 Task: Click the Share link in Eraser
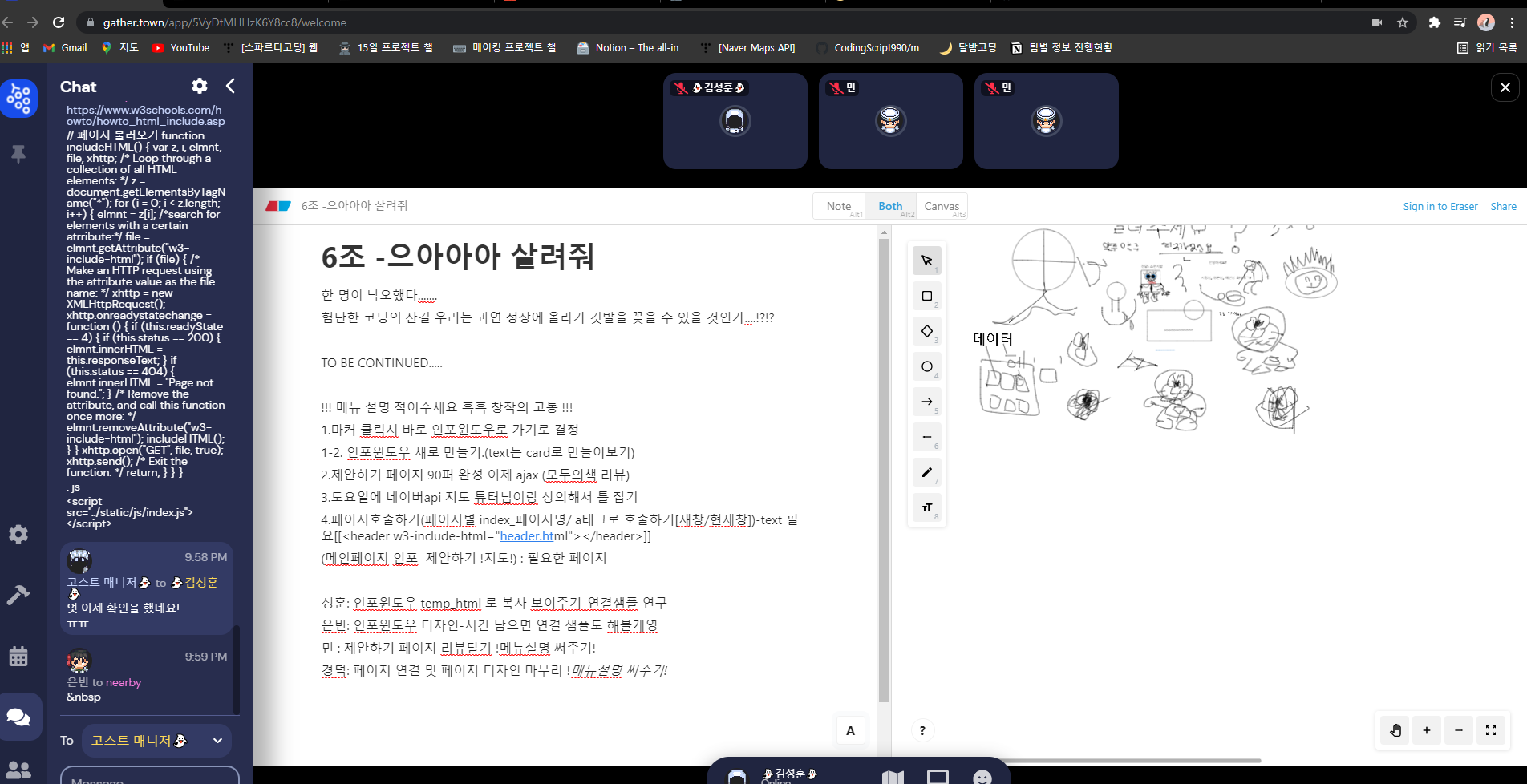(x=1504, y=206)
